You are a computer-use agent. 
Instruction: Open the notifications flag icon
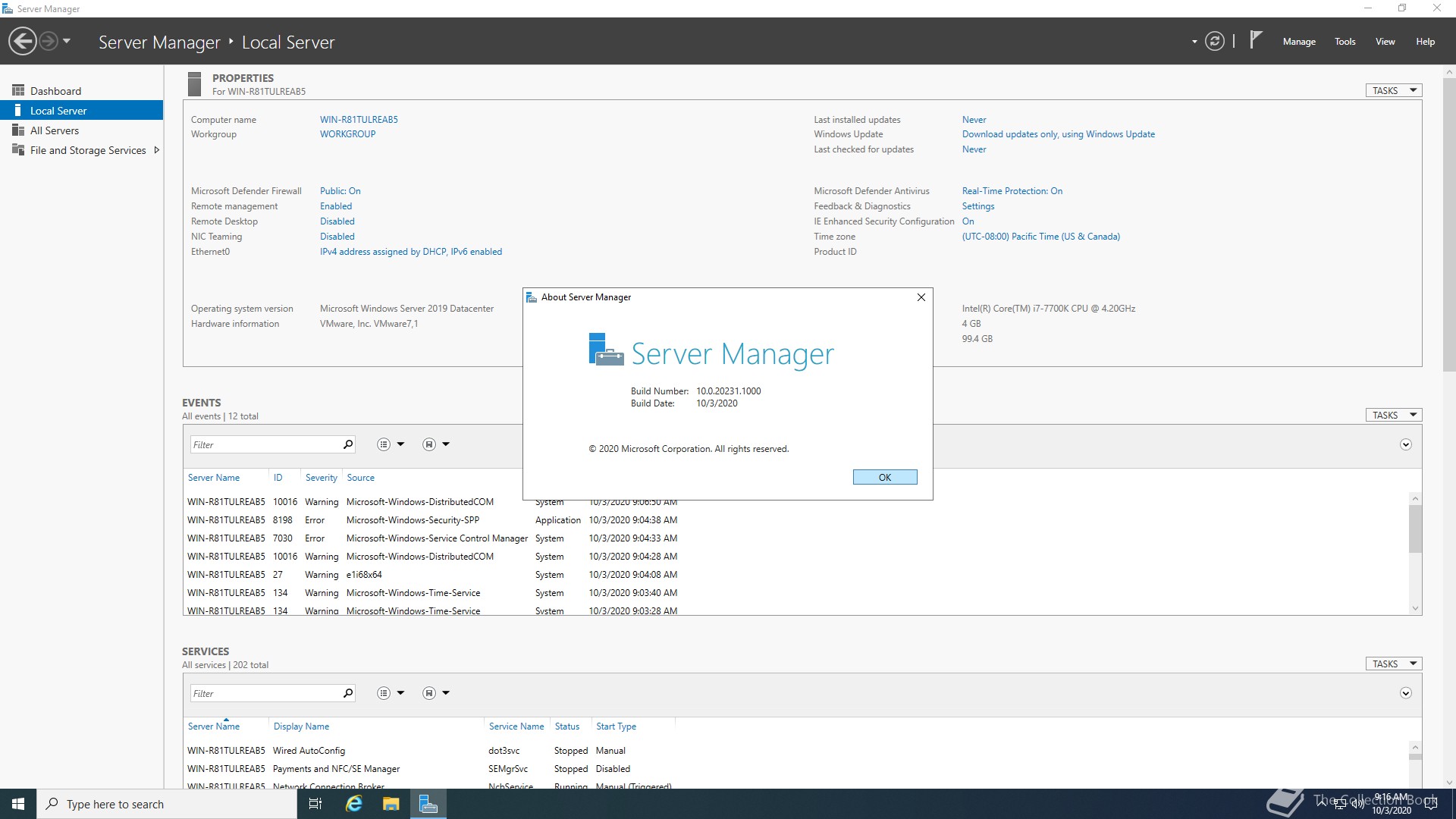click(x=1256, y=40)
